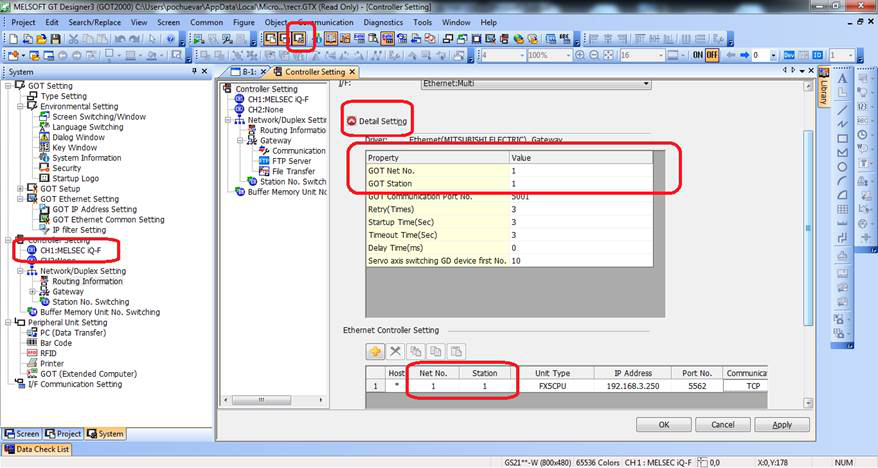The image size is (878, 468).
Task: Click the red-highlighted Controller Setting toolbar icon
Action: point(298,39)
